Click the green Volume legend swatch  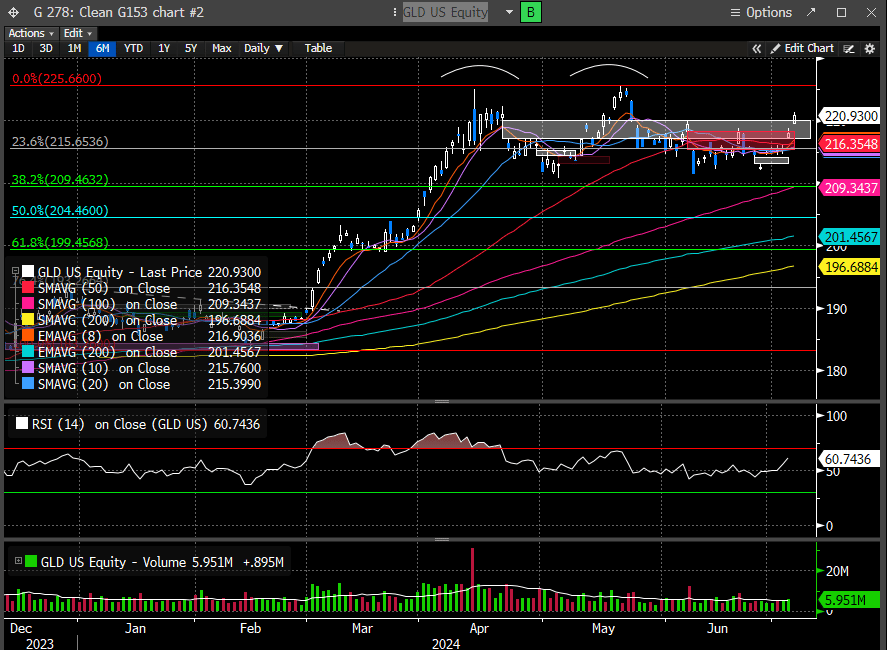(x=31, y=561)
